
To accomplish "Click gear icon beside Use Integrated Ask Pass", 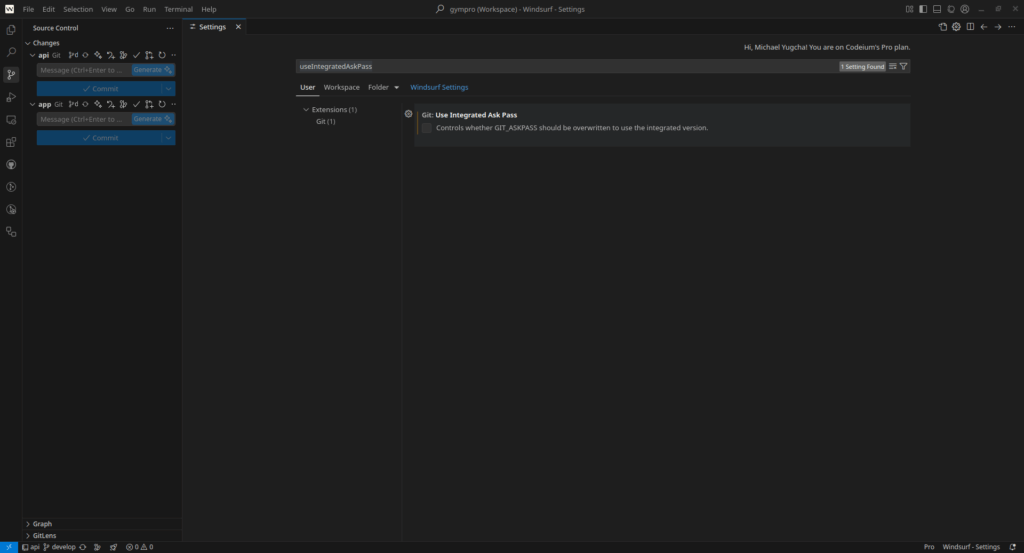I will (x=408, y=114).
